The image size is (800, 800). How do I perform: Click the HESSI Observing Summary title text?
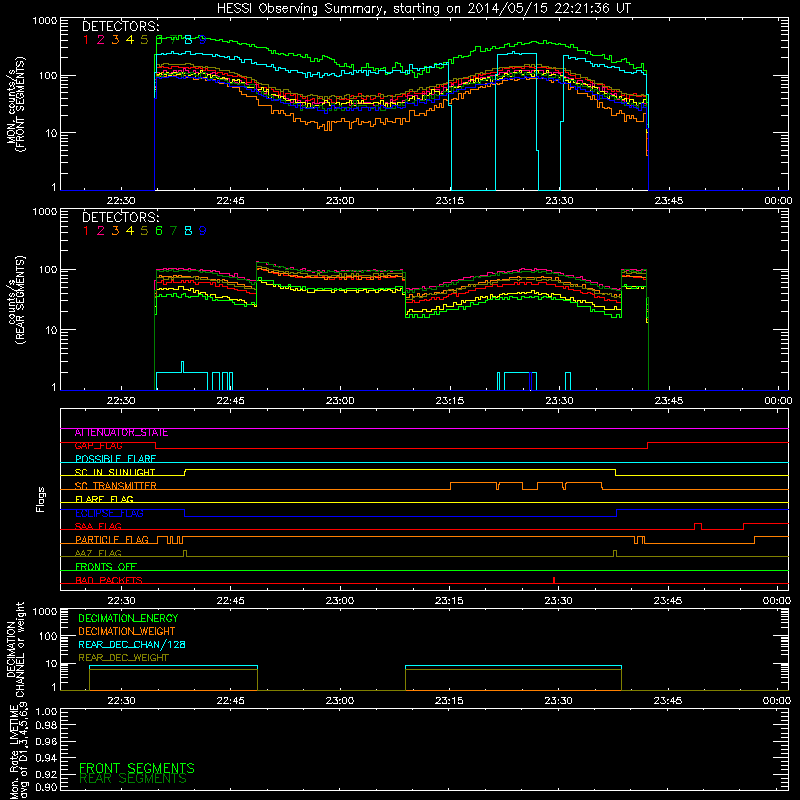click(x=423, y=8)
